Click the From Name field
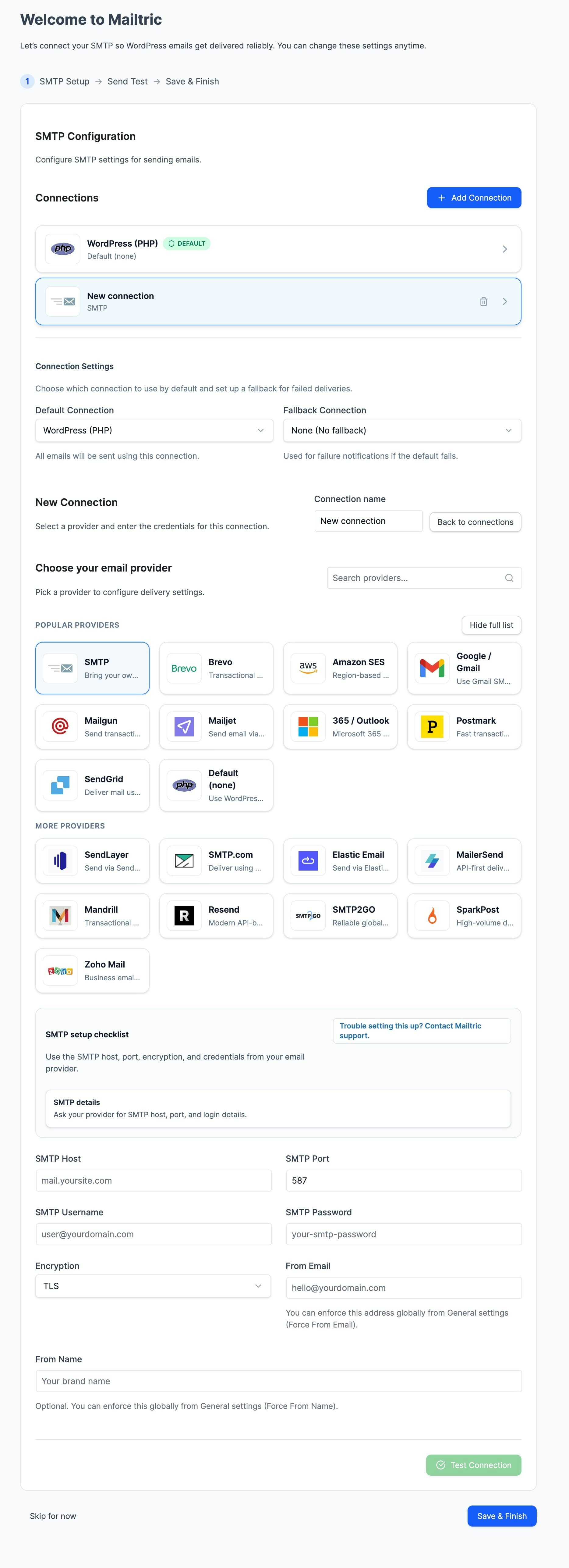This screenshot has width=569, height=1568. [x=278, y=1381]
